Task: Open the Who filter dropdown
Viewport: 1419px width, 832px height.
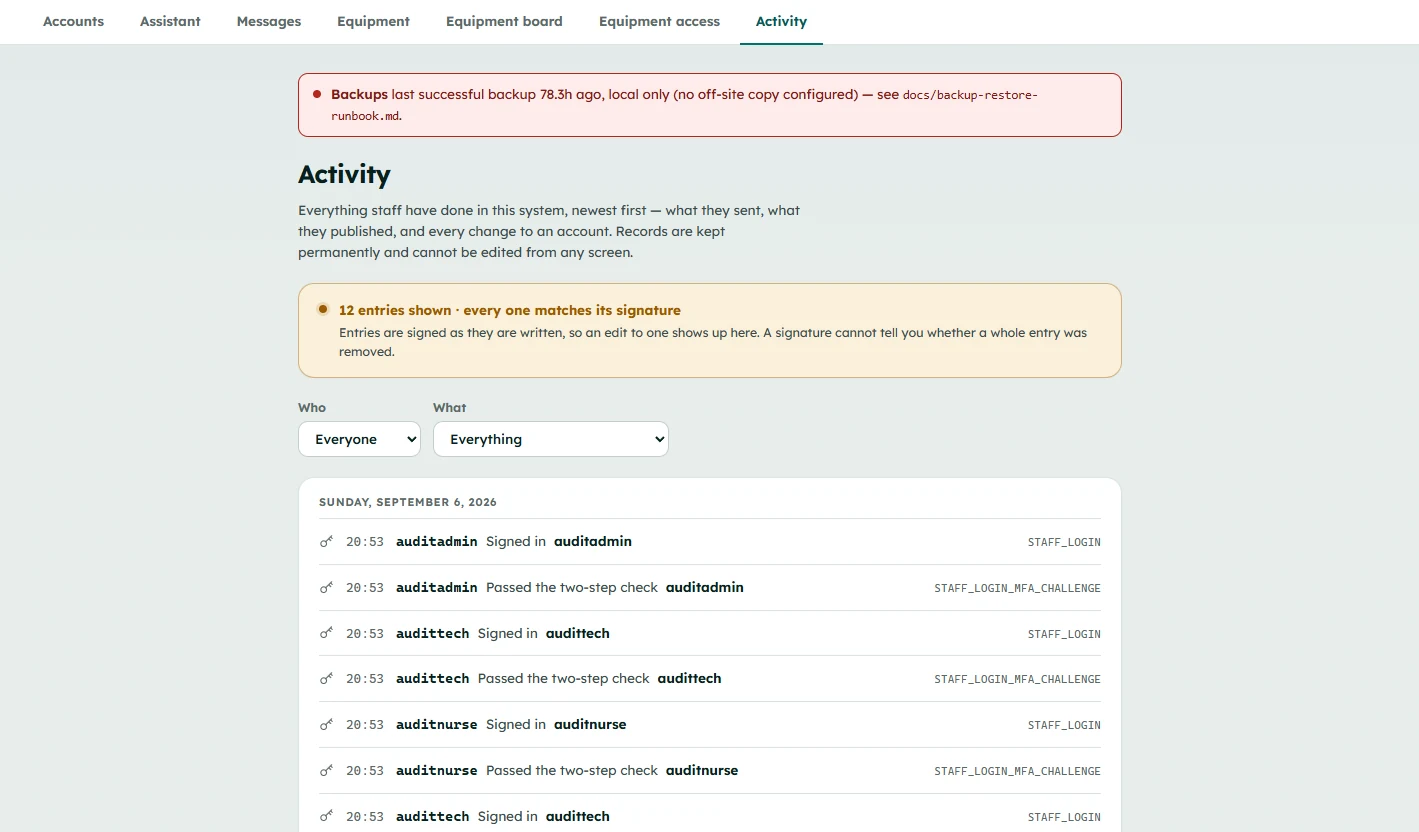Action: coord(359,439)
